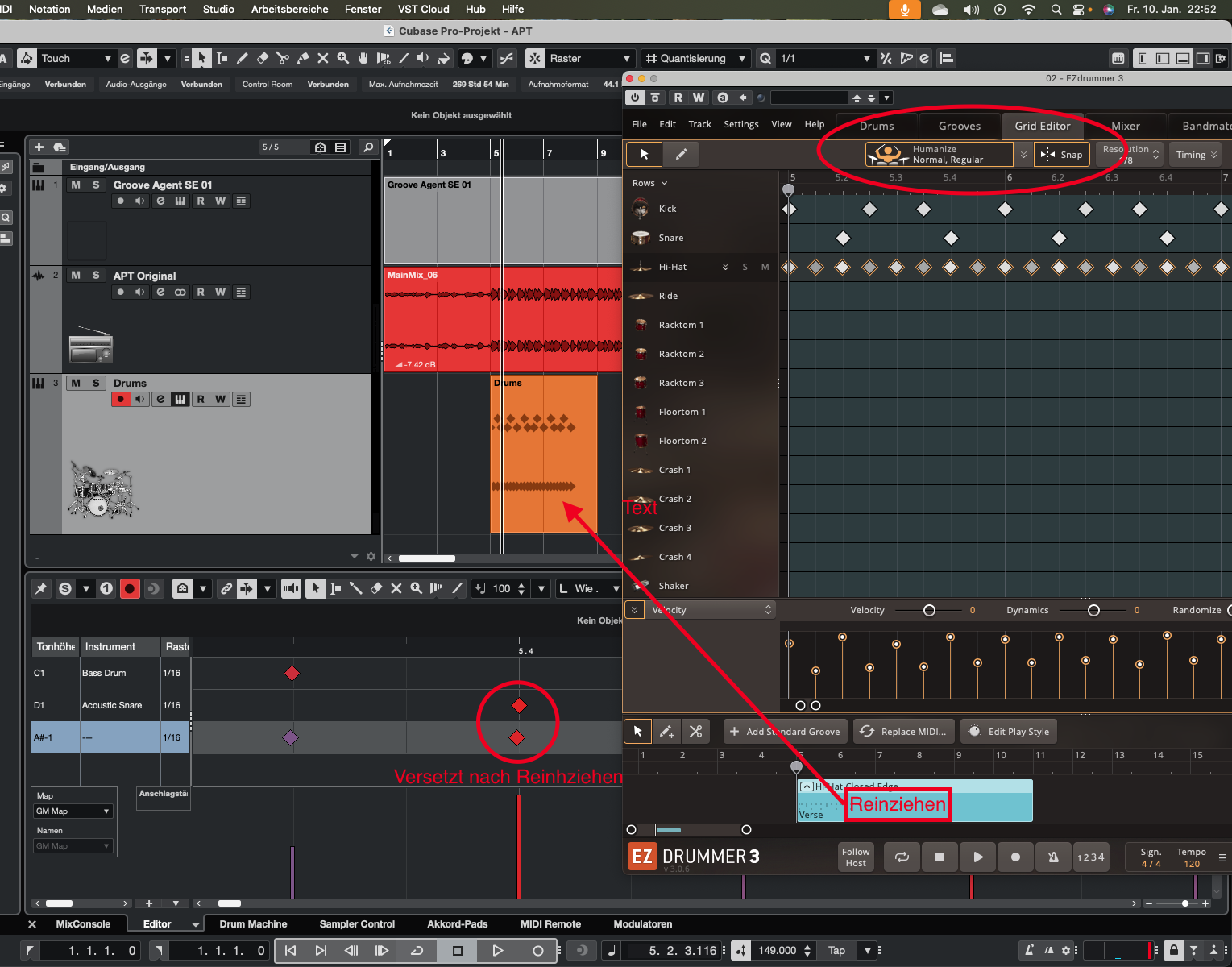This screenshot has width=1232, height=967.
Task: Toggle loop in the EZdrummer transport
Action: coord(902,857)
